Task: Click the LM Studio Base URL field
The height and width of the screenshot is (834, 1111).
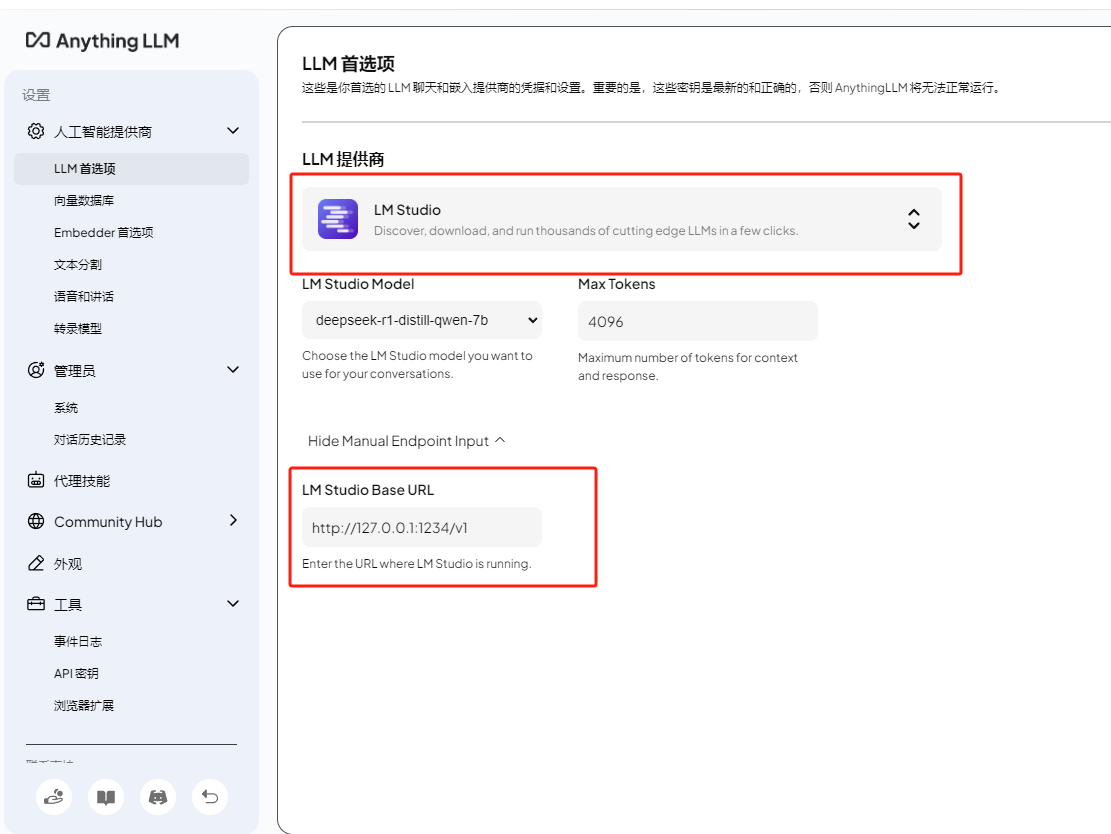Action: point(421,527)
